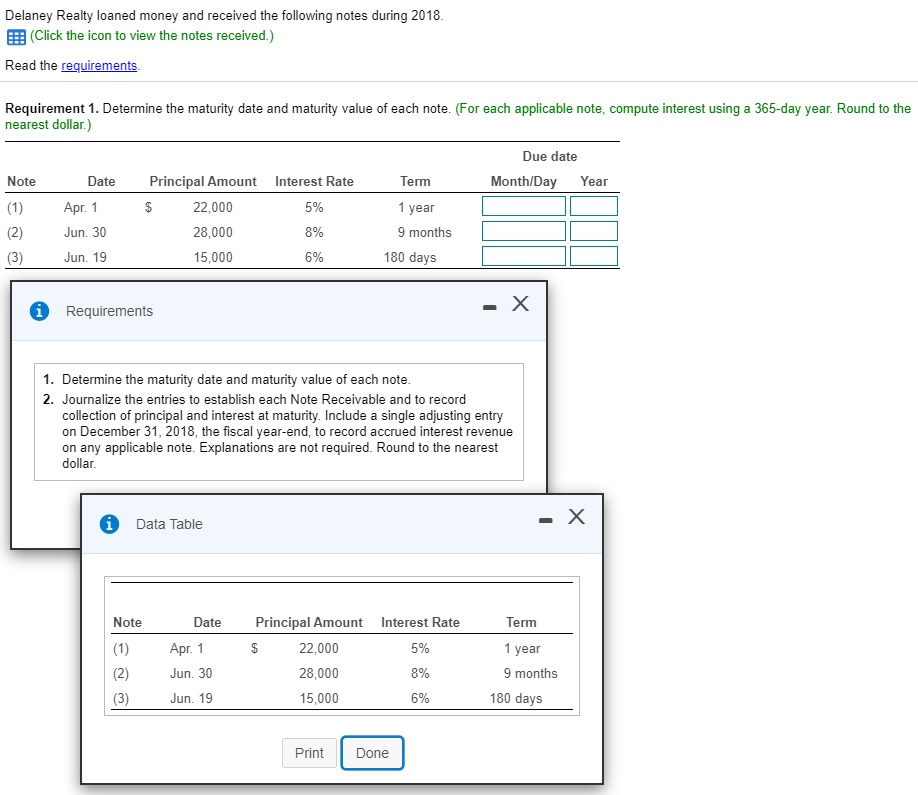This screenshot has width=918, height=795.
Task: Click 8% in the Data Table dialog
Action: (420, 674)
